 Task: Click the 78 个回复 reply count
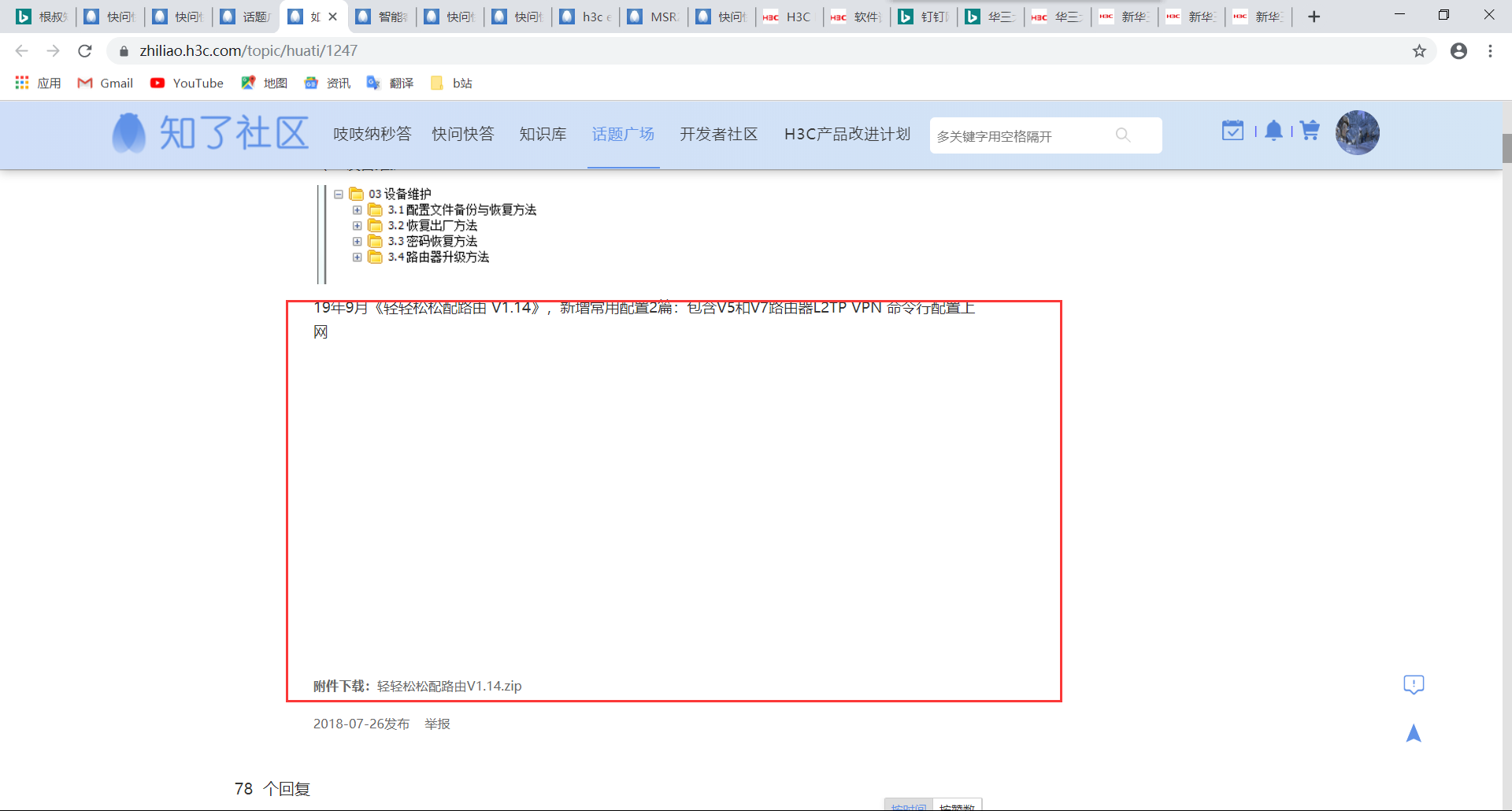272,788
